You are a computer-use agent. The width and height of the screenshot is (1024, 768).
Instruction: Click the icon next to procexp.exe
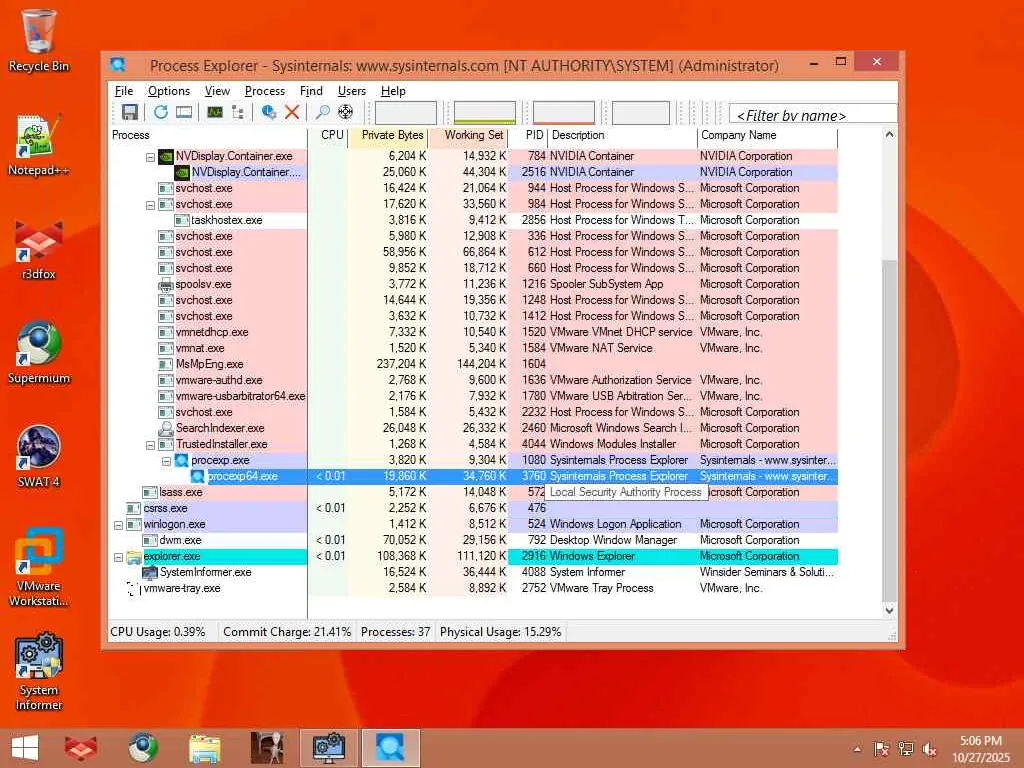tap(182, 460)
